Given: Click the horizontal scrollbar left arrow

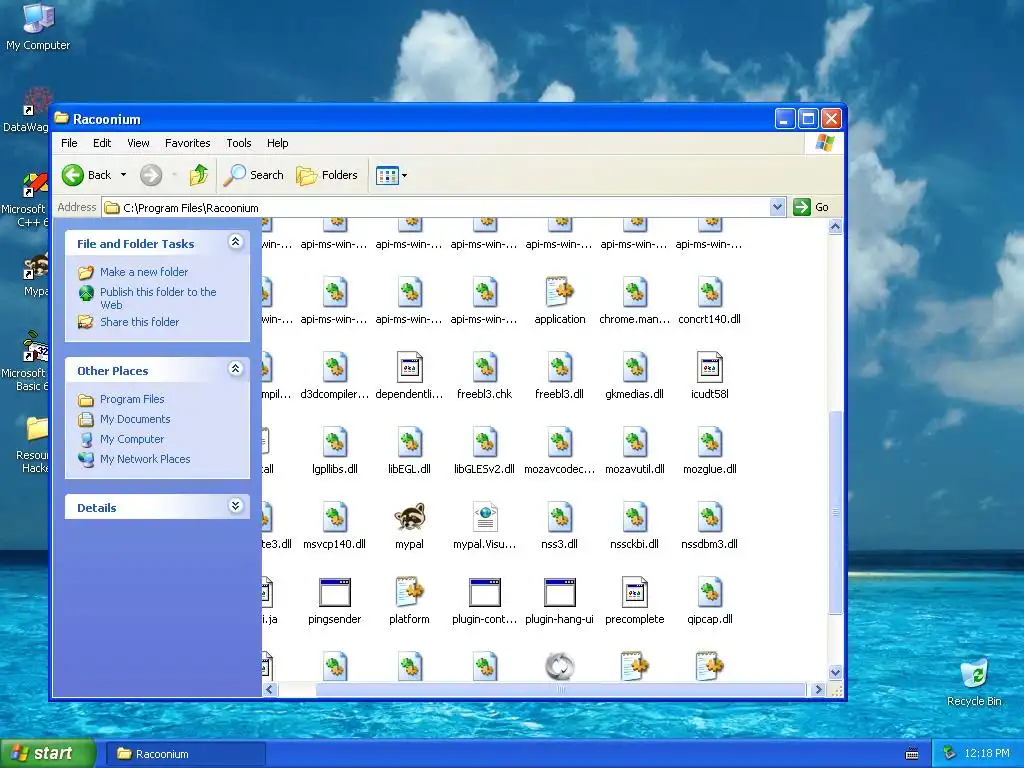Looking at the screenshot, I should click(x=270, y=689).
